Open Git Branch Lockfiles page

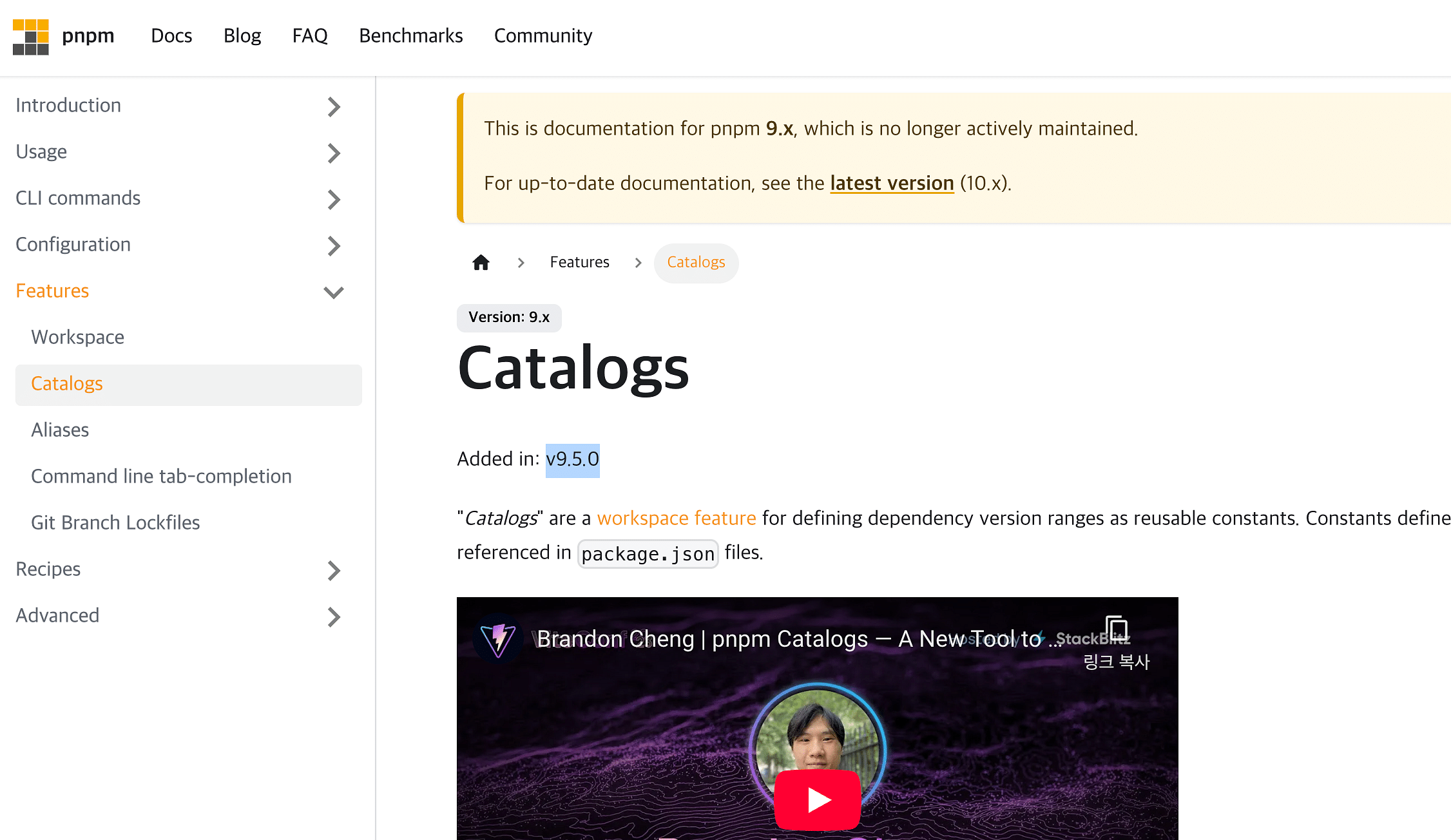pyautogui.click(x=115, y=522)
